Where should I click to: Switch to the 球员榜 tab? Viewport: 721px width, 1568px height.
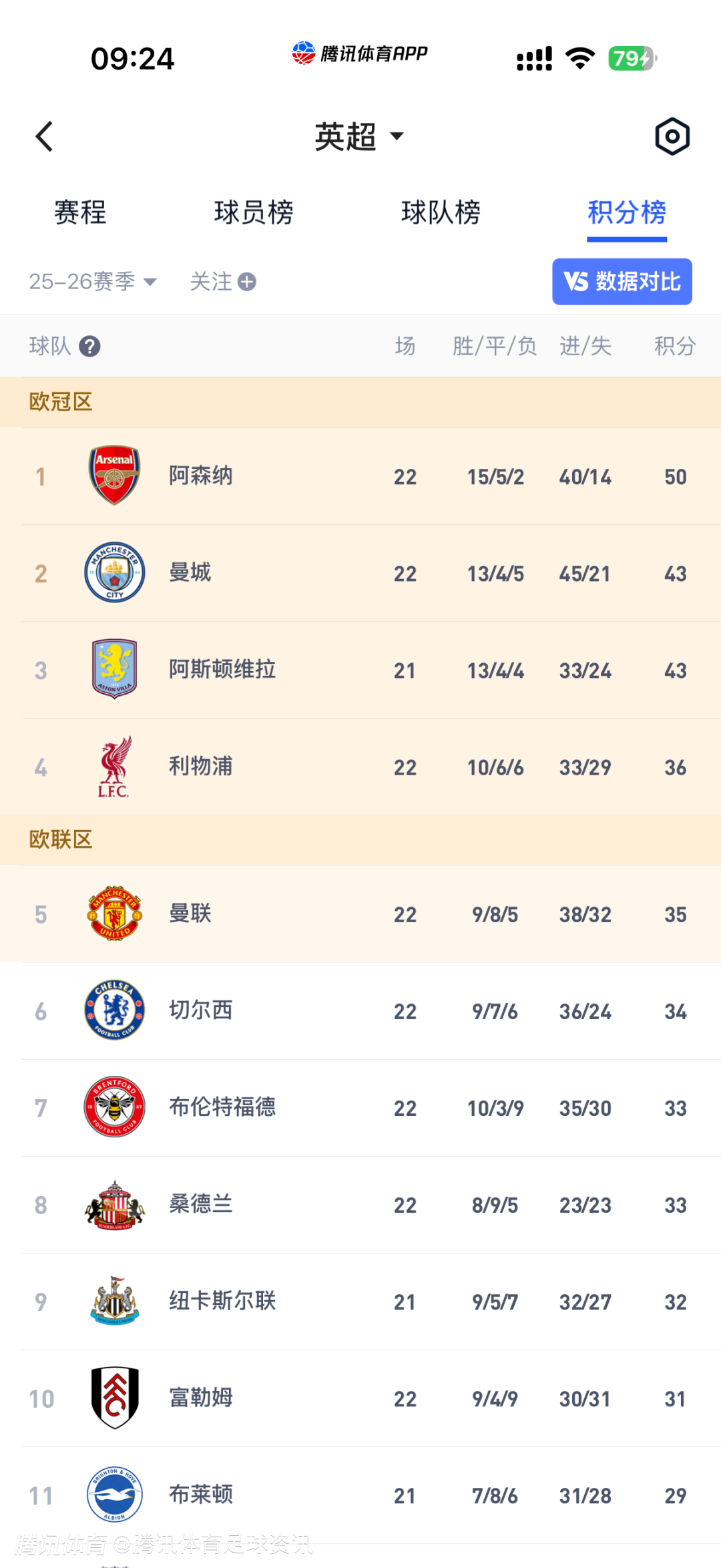pos(254,213)
